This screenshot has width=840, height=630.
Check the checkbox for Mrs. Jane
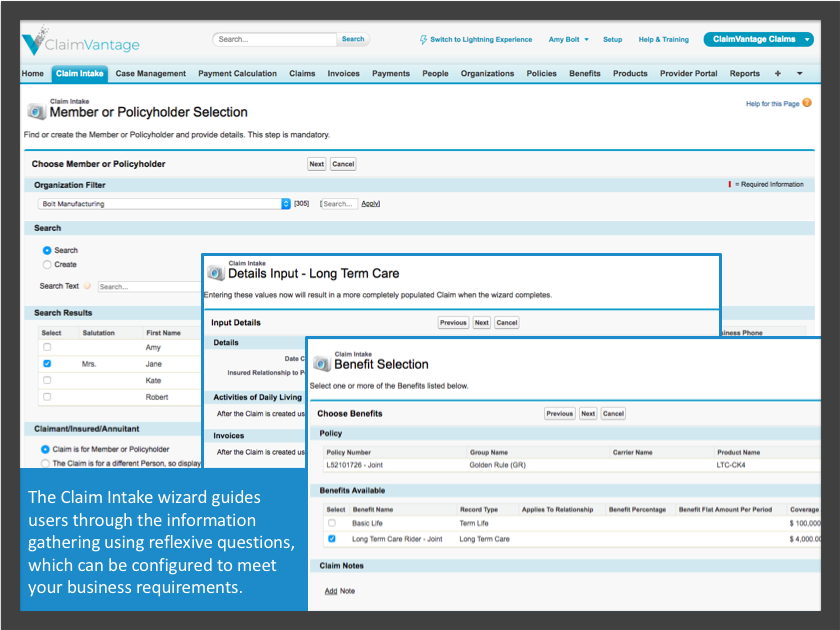coord(47,364)
